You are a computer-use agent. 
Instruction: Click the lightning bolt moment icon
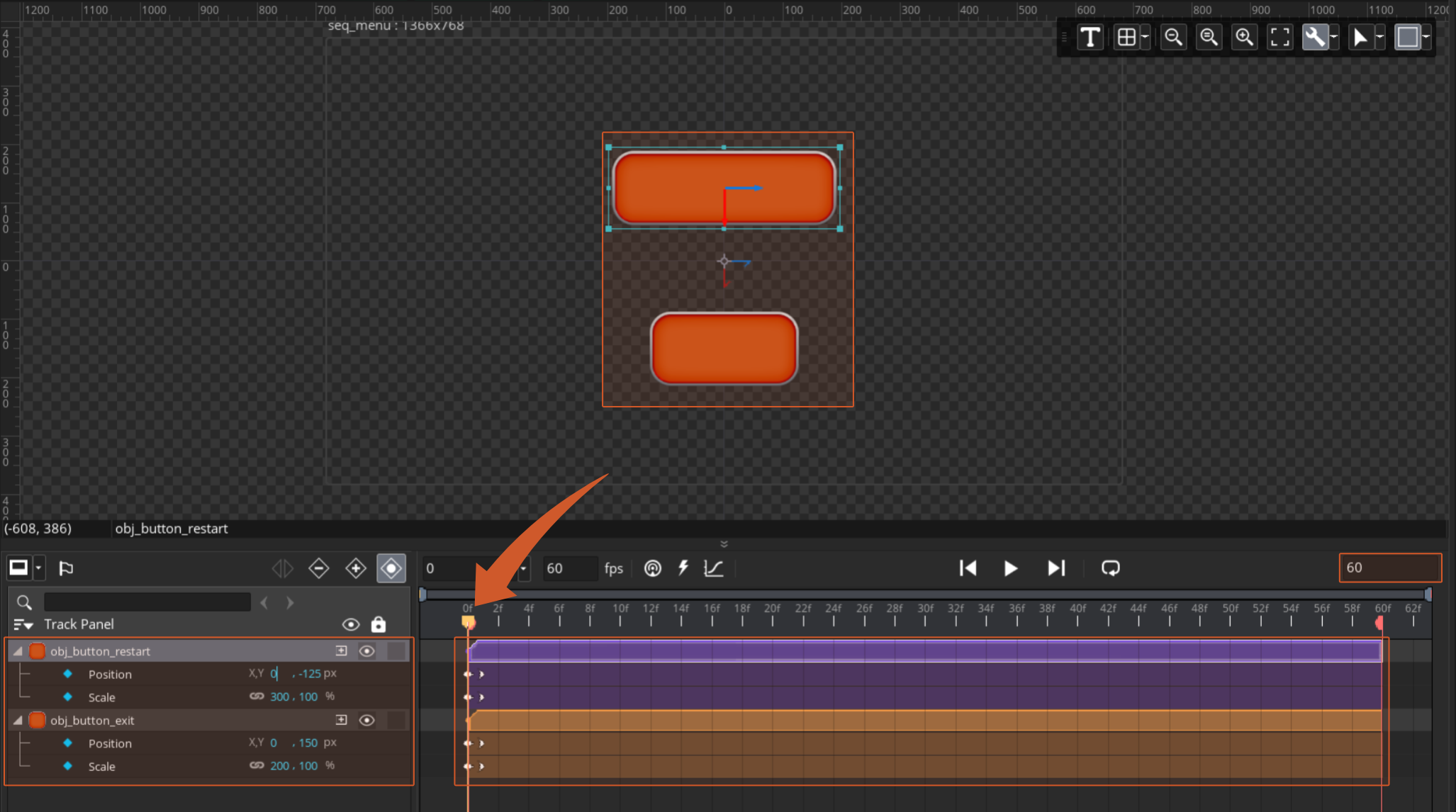click(683, 568)
